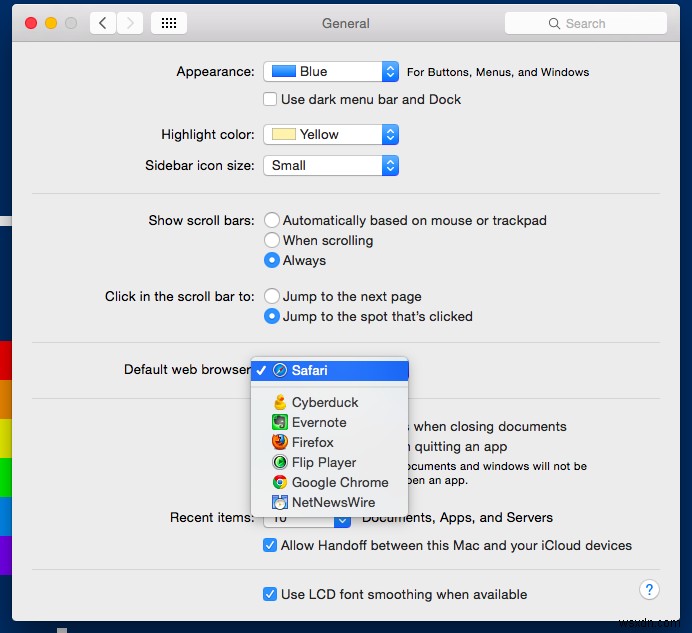Click the Google Chrome icon
692x633 pixels.
(x=280, y=482)
